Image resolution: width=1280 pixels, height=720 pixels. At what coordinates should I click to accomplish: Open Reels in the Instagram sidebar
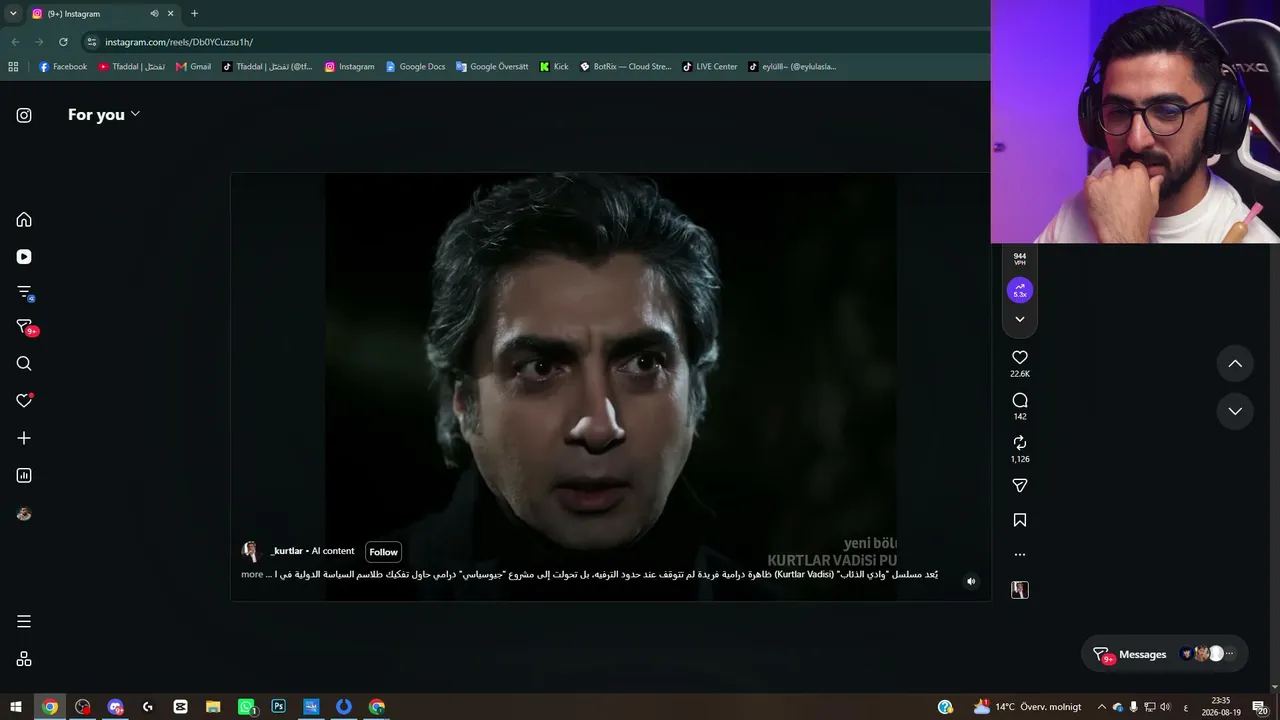click(24, 257)
